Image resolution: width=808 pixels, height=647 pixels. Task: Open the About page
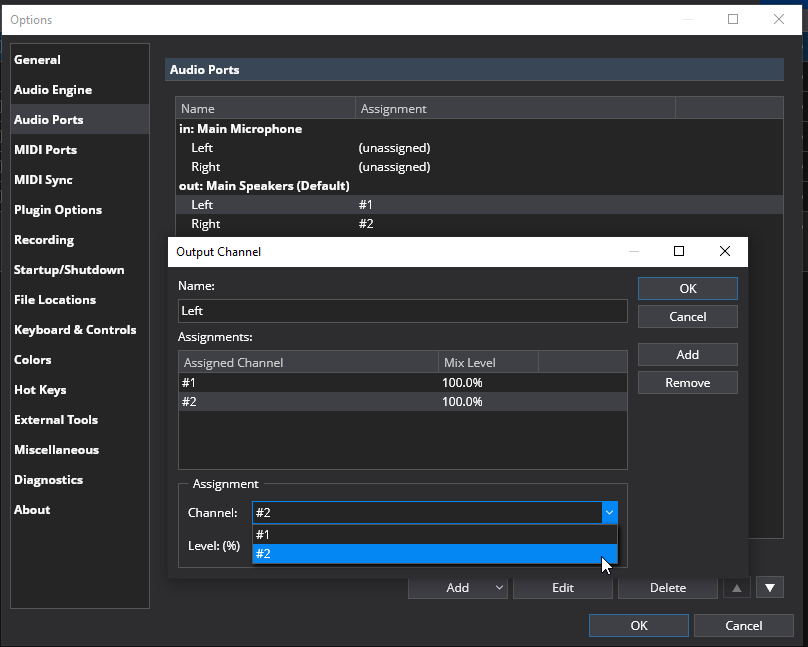click(x=80, y=510)
